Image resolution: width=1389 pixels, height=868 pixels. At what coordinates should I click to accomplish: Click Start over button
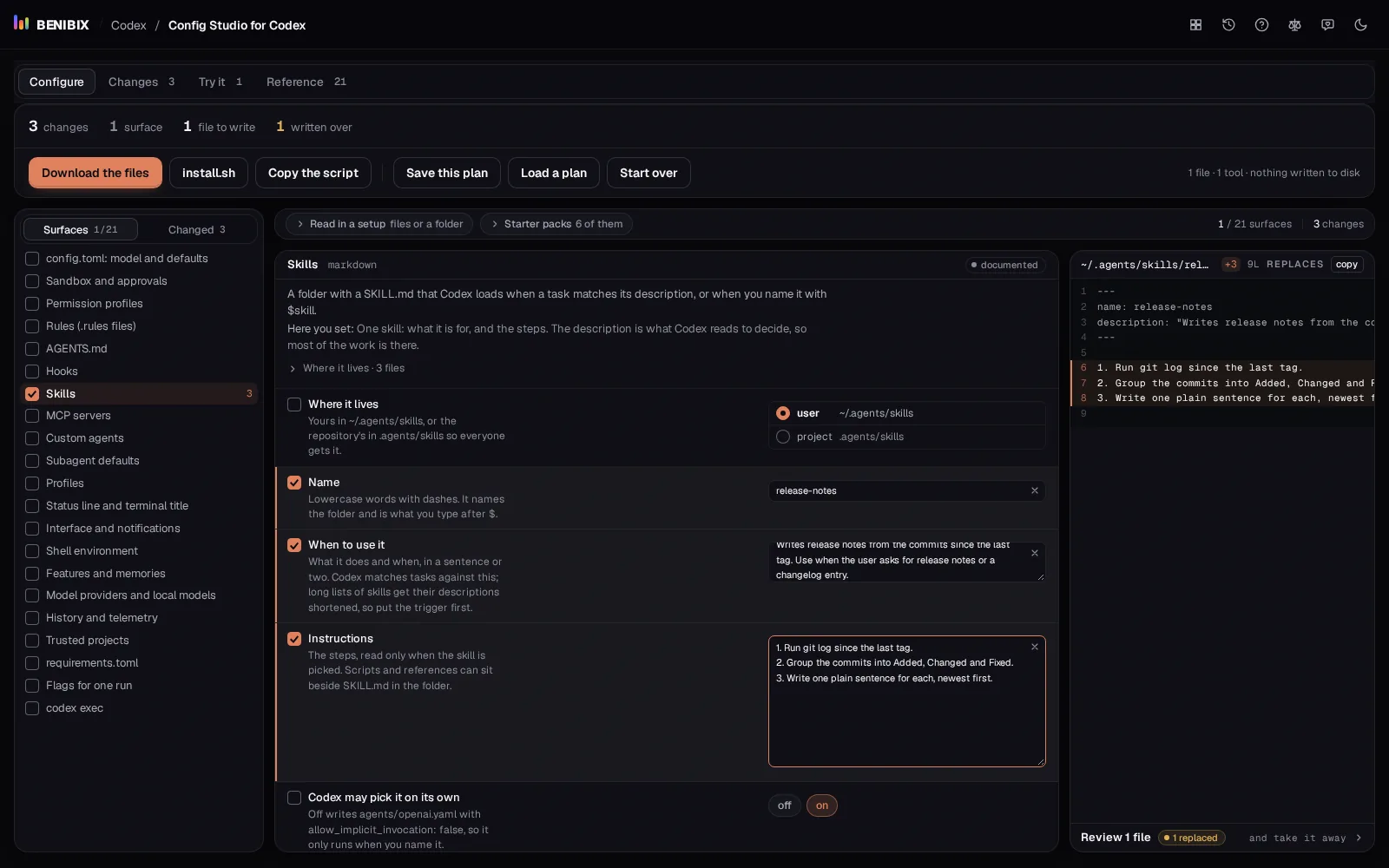tap(648, 173)
